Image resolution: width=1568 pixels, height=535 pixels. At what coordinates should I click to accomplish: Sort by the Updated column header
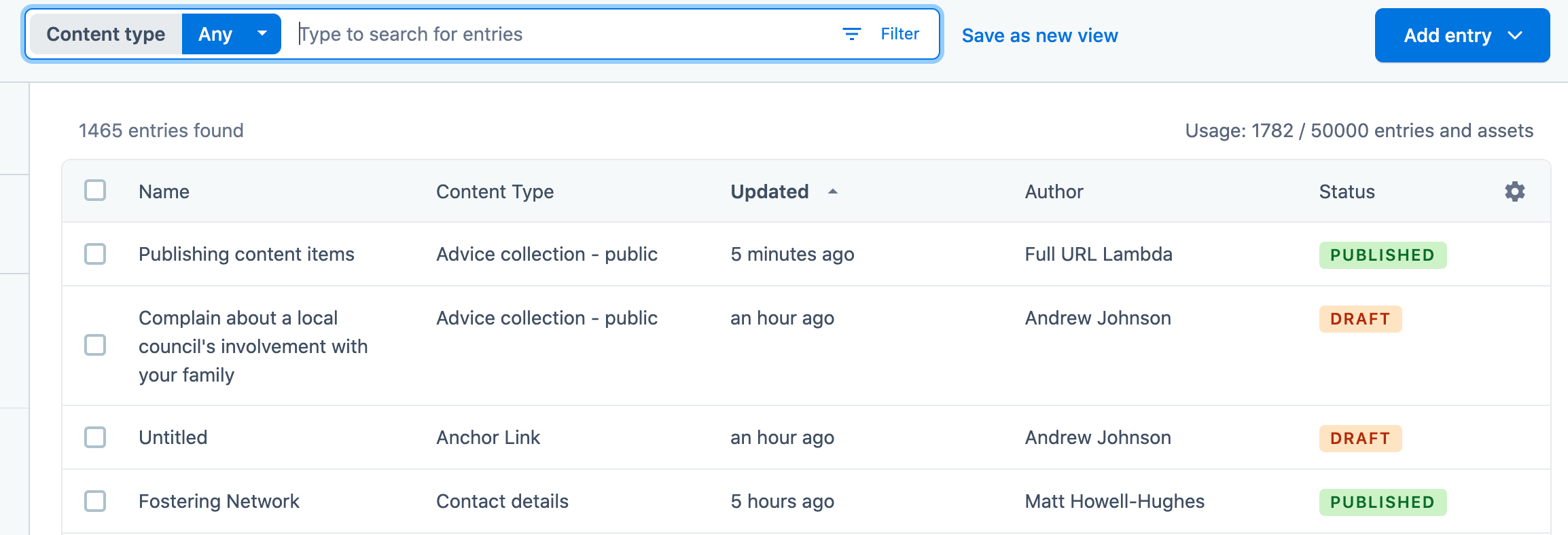pyautogui.click(x=769, y=192)
